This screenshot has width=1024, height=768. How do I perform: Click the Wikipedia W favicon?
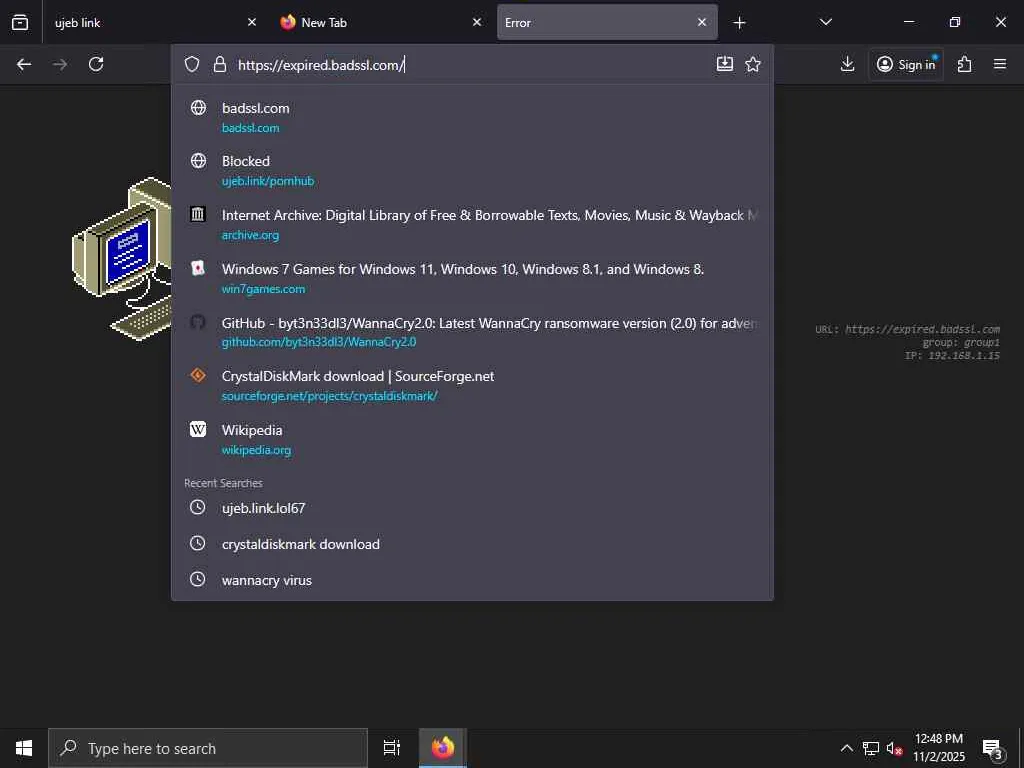pyautogui.click(x=198, y=429)
